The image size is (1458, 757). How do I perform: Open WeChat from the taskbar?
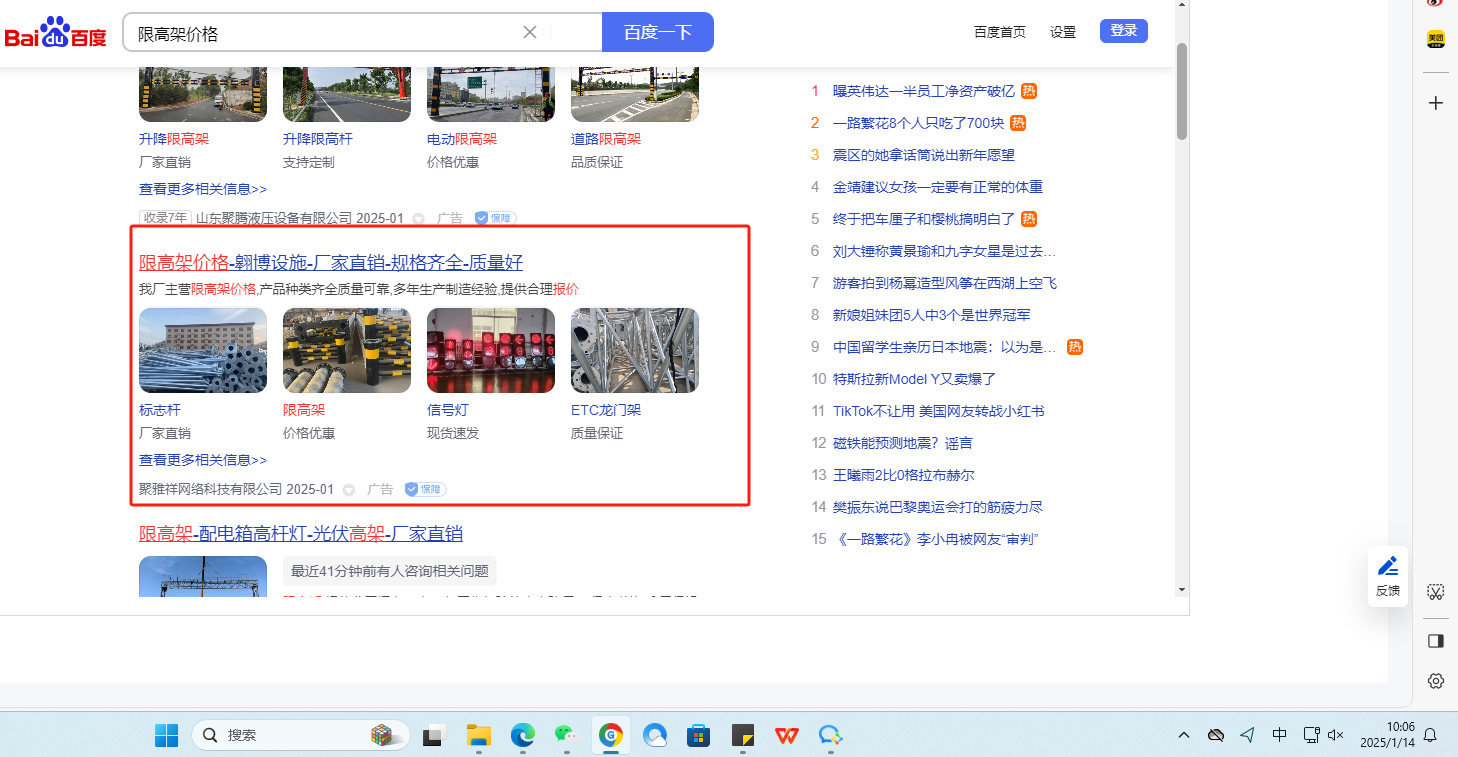pyautogui.click(x=567, y=735)
